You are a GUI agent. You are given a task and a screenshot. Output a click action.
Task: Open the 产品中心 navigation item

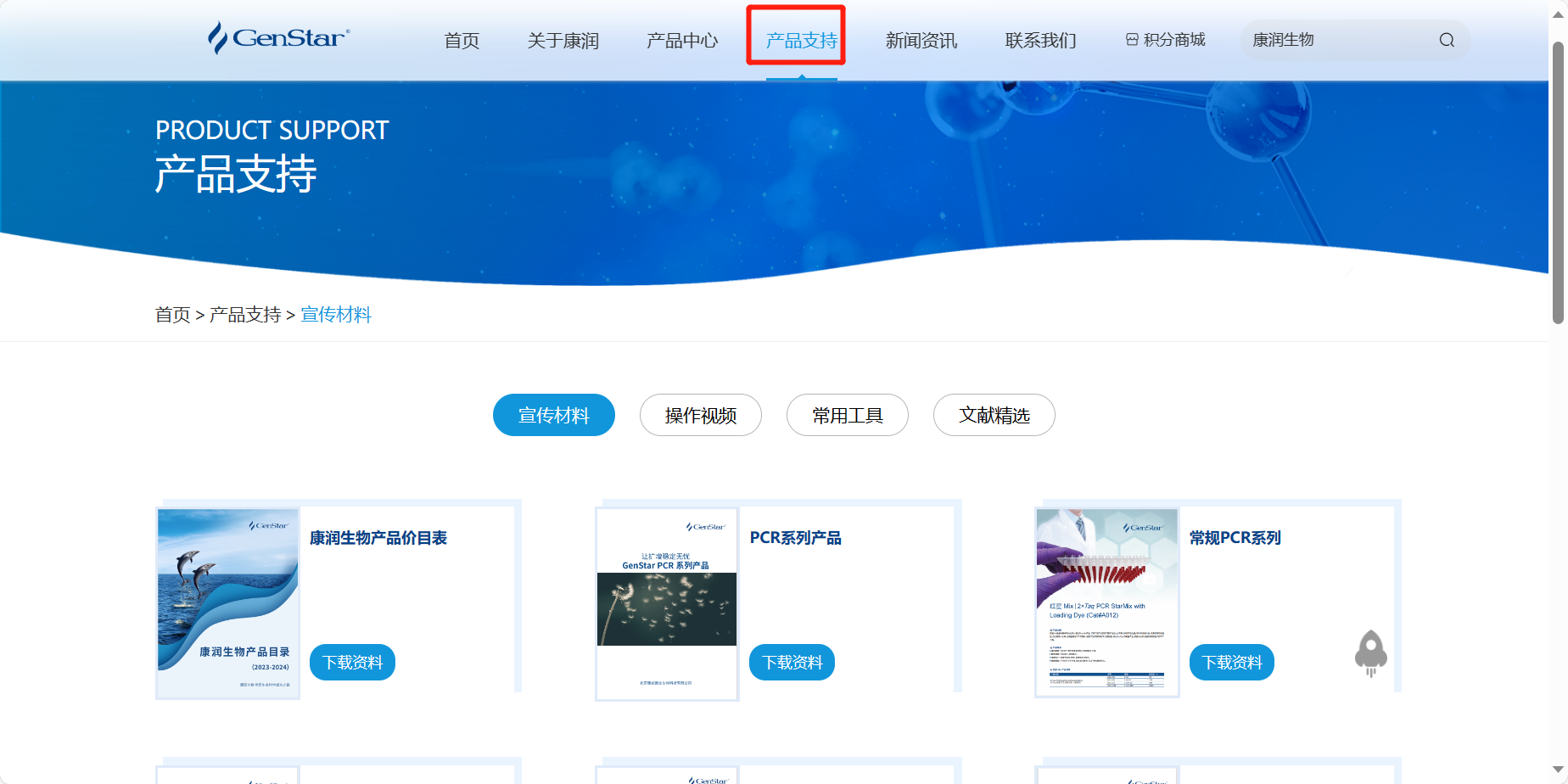tap(681, 41)
